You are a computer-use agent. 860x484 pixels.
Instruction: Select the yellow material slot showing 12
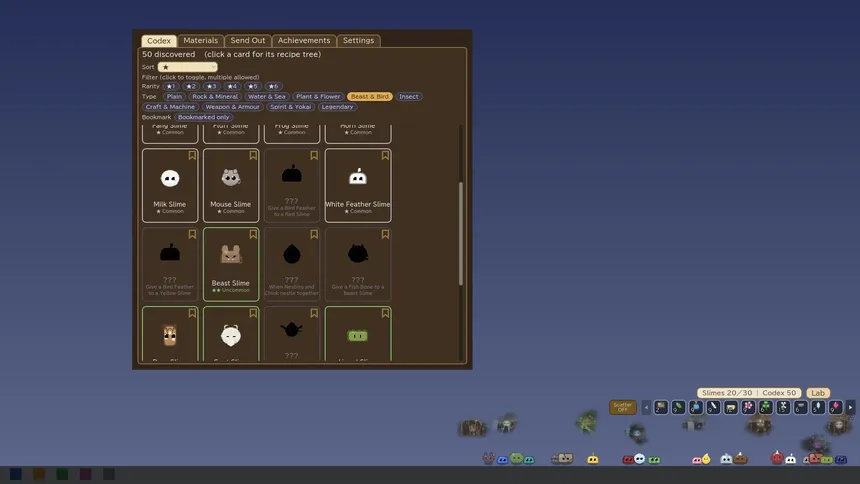(x=731, y=407)
